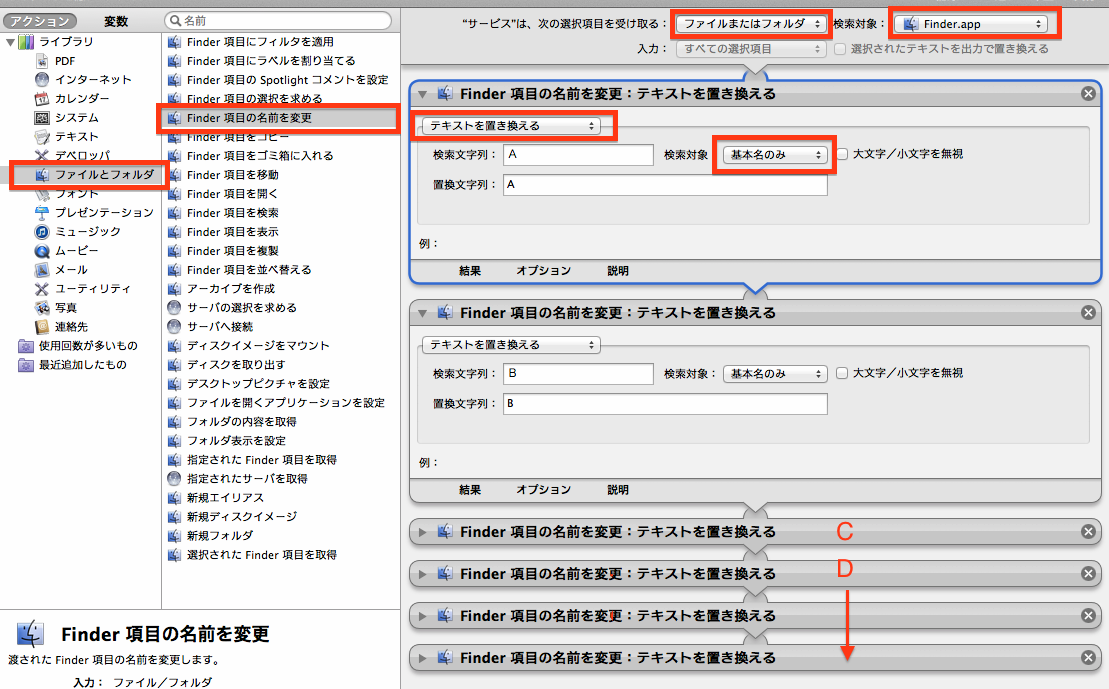Open 説明 tab in the B action
The width and height of the screenshot is (1109, 689).
tap(617, 490)
